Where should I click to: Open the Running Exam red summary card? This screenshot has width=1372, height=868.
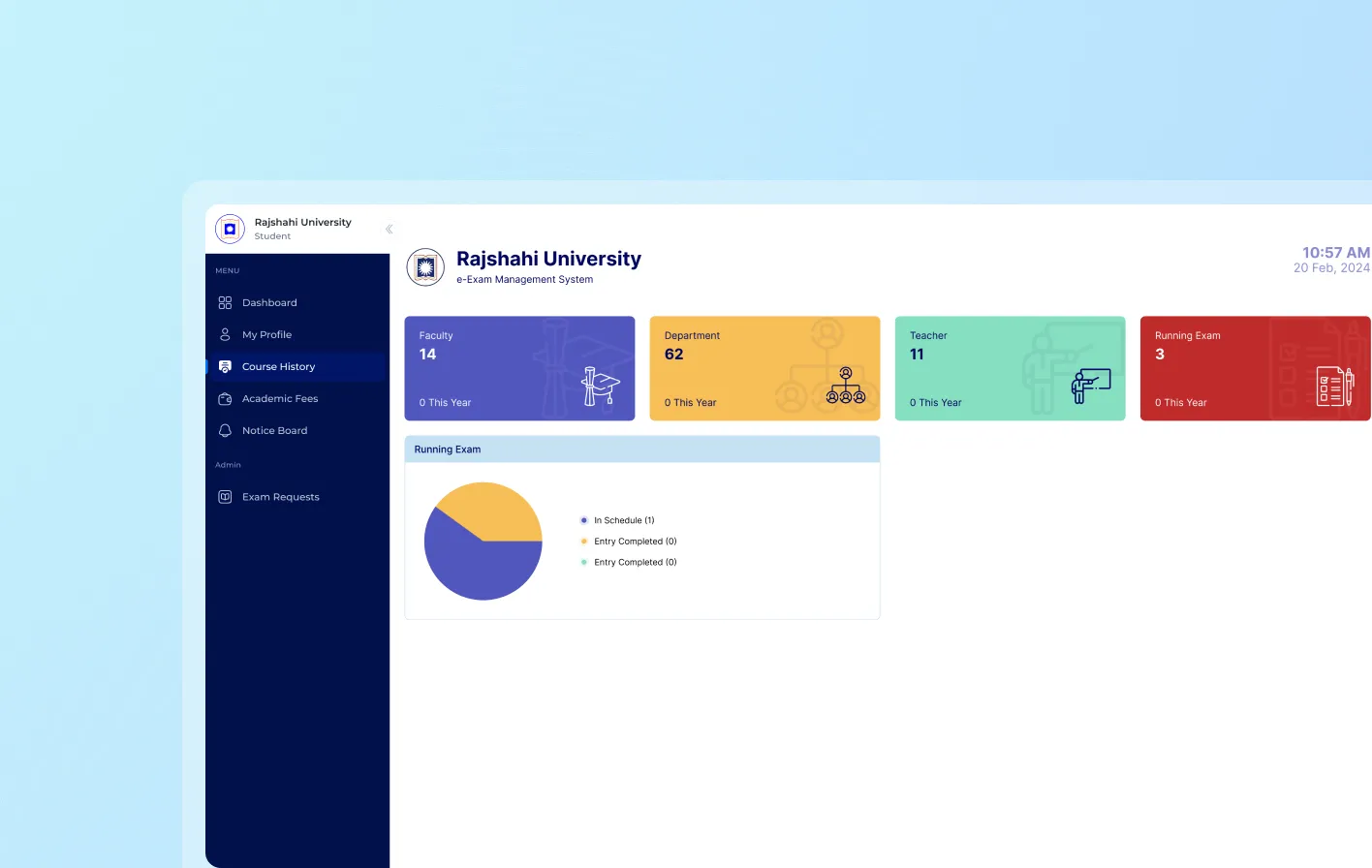[x=1255, y=368]
